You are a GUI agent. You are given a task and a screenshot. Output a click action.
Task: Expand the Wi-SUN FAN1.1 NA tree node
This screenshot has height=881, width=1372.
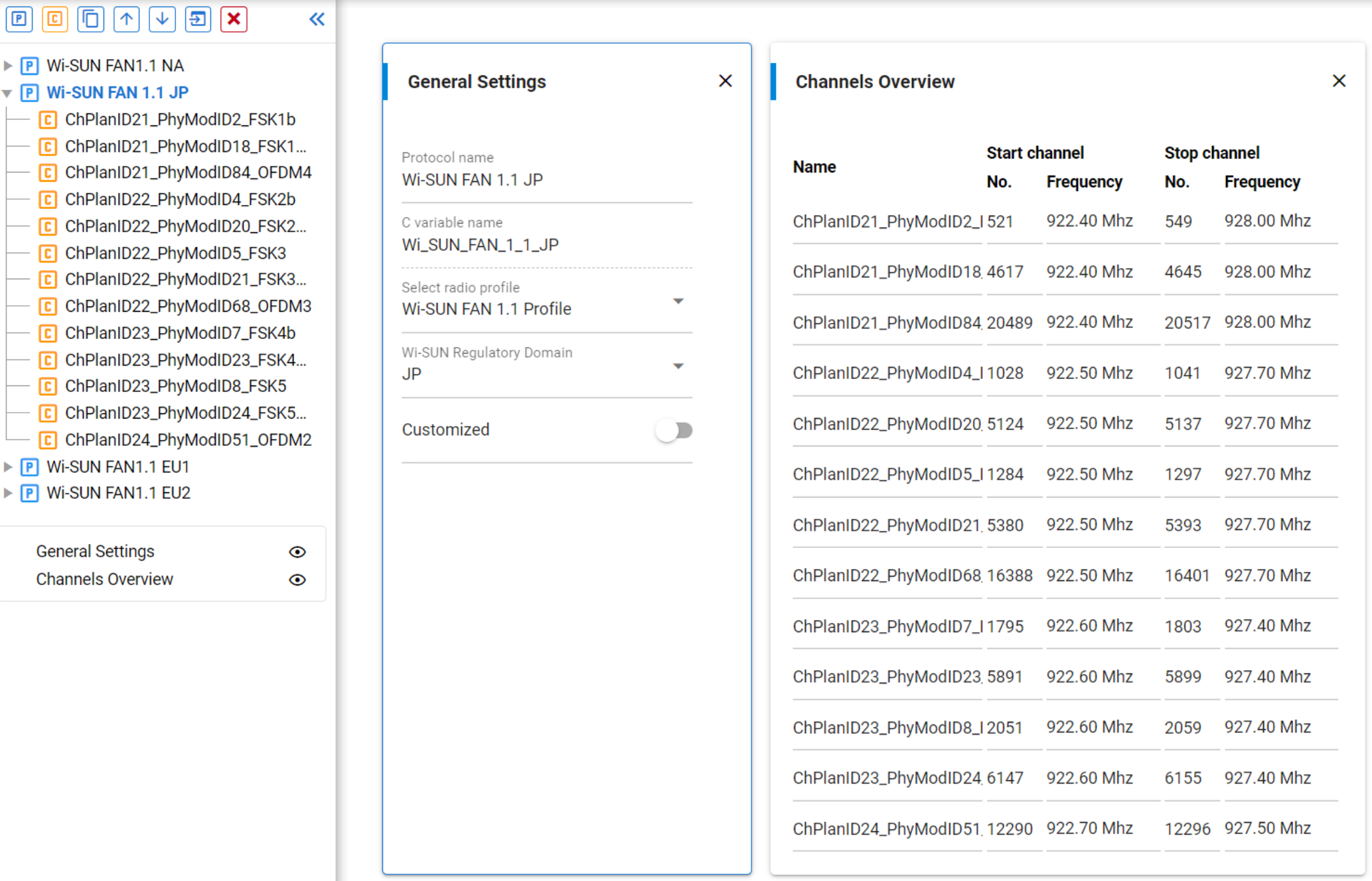coord(8,66)
